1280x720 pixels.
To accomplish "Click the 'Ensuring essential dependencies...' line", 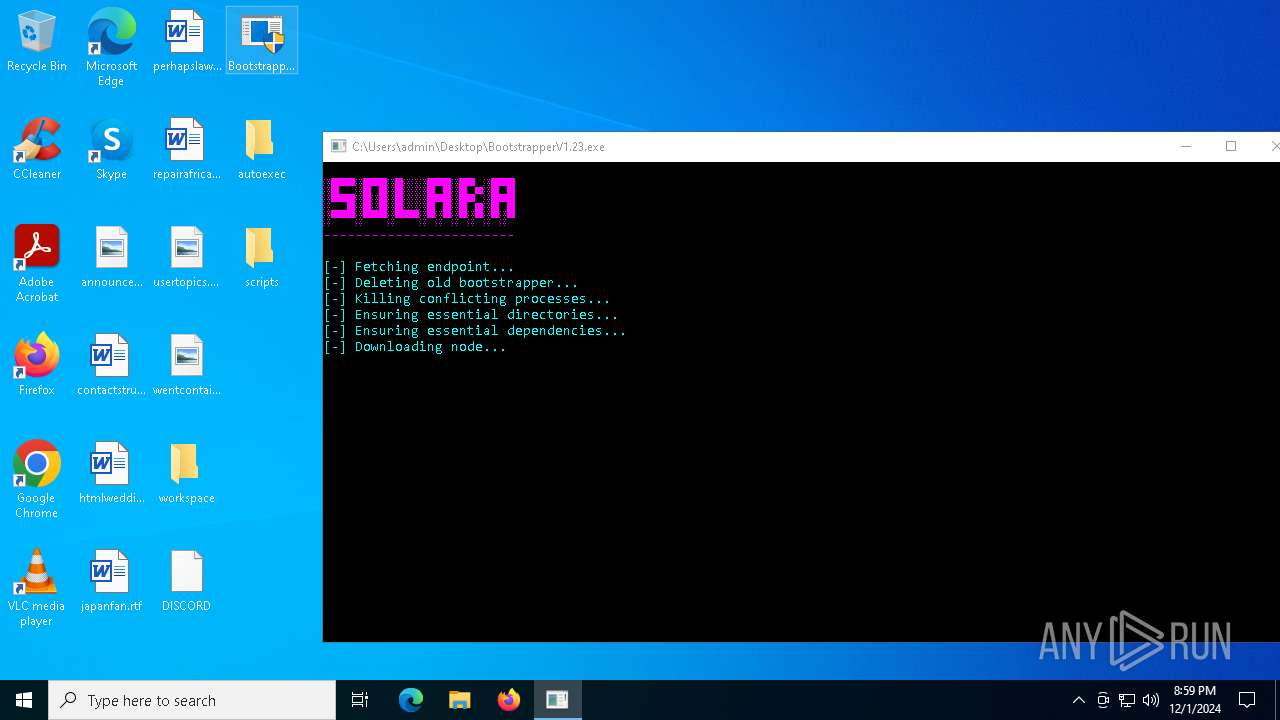I will coord(475,331).
